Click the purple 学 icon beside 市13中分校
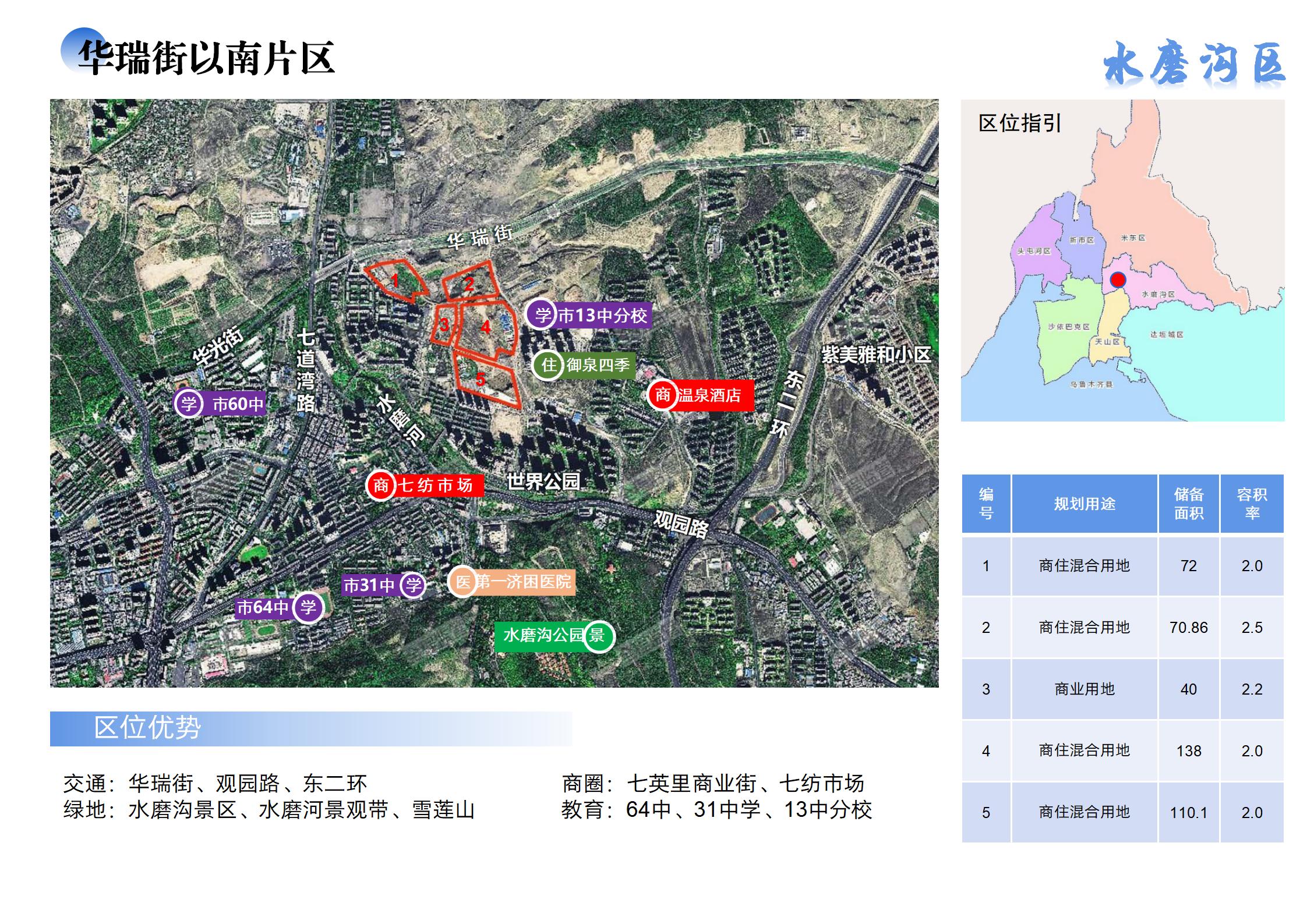The width and height of the screenshot is (1307, 924). [542, 315]
